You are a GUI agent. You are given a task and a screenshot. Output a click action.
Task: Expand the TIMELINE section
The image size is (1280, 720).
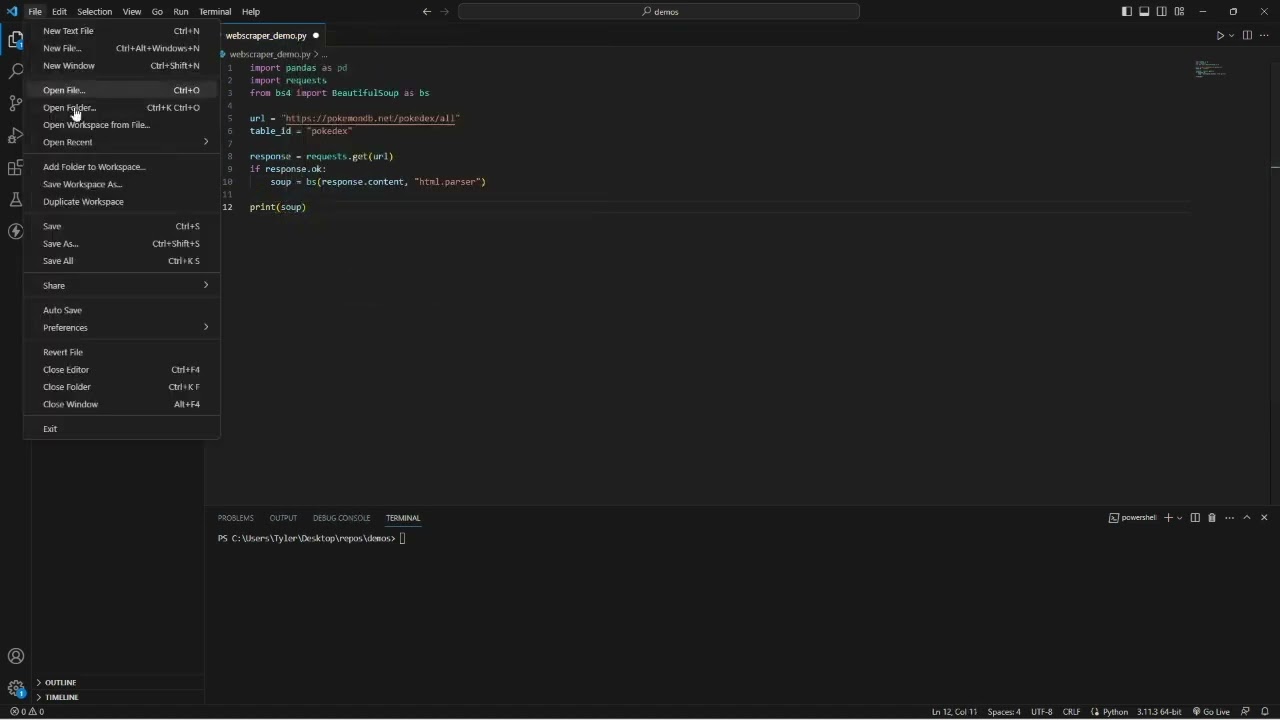point(119,697)
